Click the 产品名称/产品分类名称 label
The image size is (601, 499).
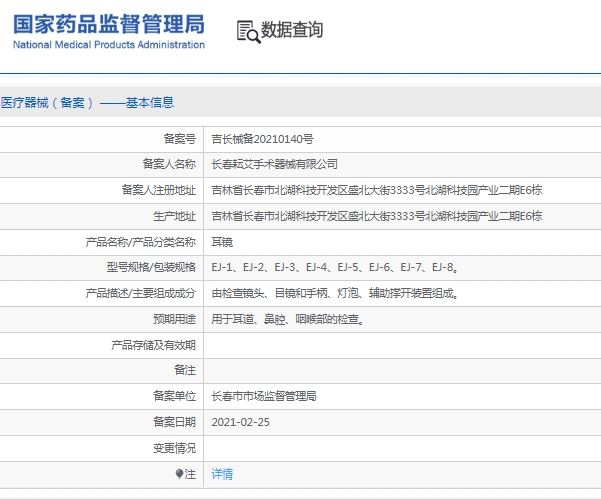tap(141, 242)
